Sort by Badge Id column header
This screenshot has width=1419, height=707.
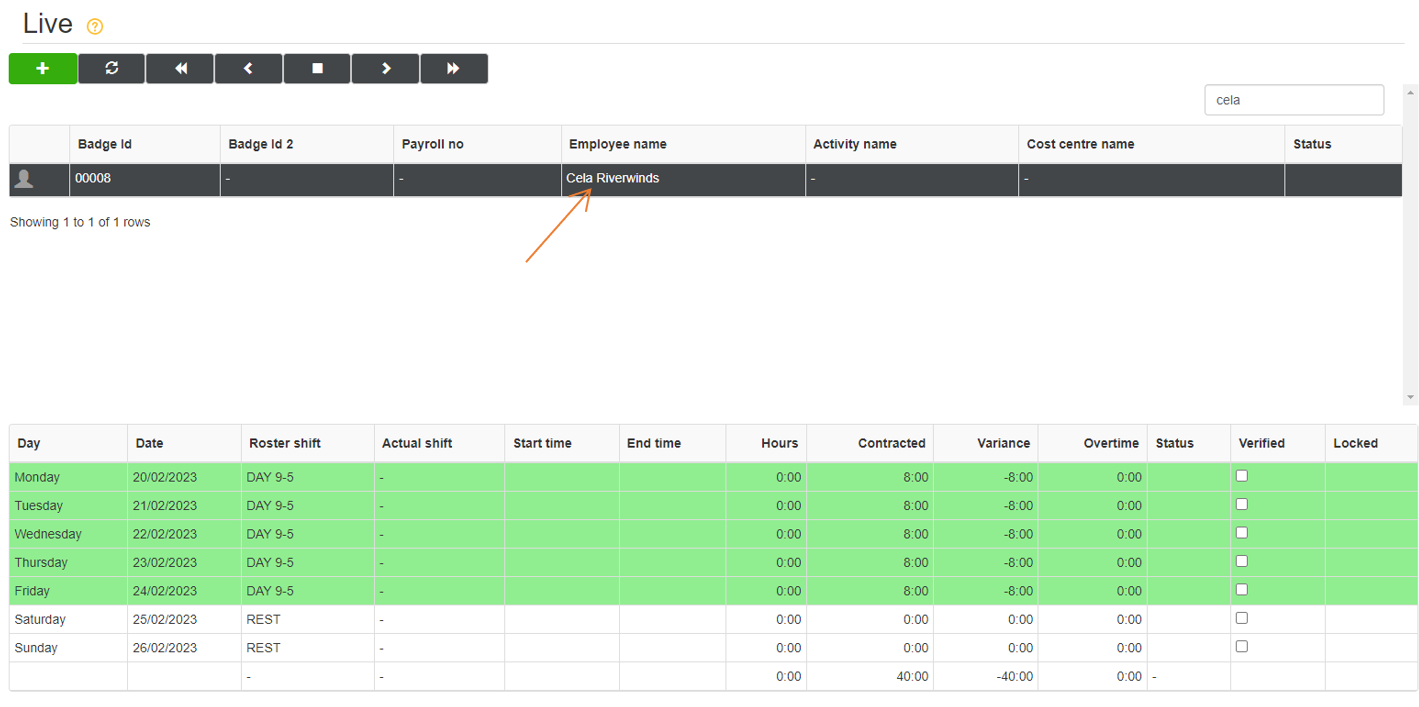[x=105, y=144]
